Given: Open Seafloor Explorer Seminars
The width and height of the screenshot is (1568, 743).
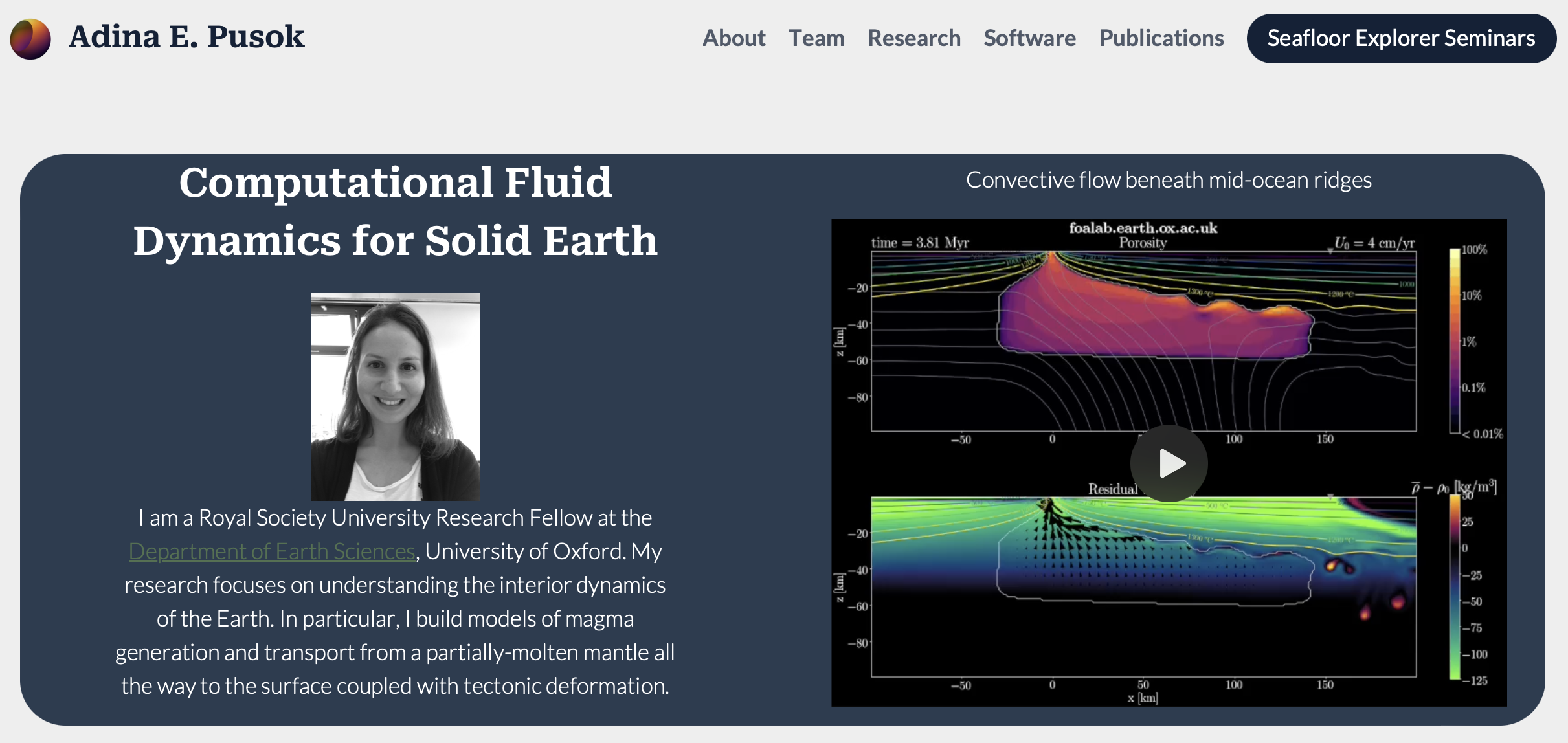Looking at the screenshot, I should pos(1401,38).
